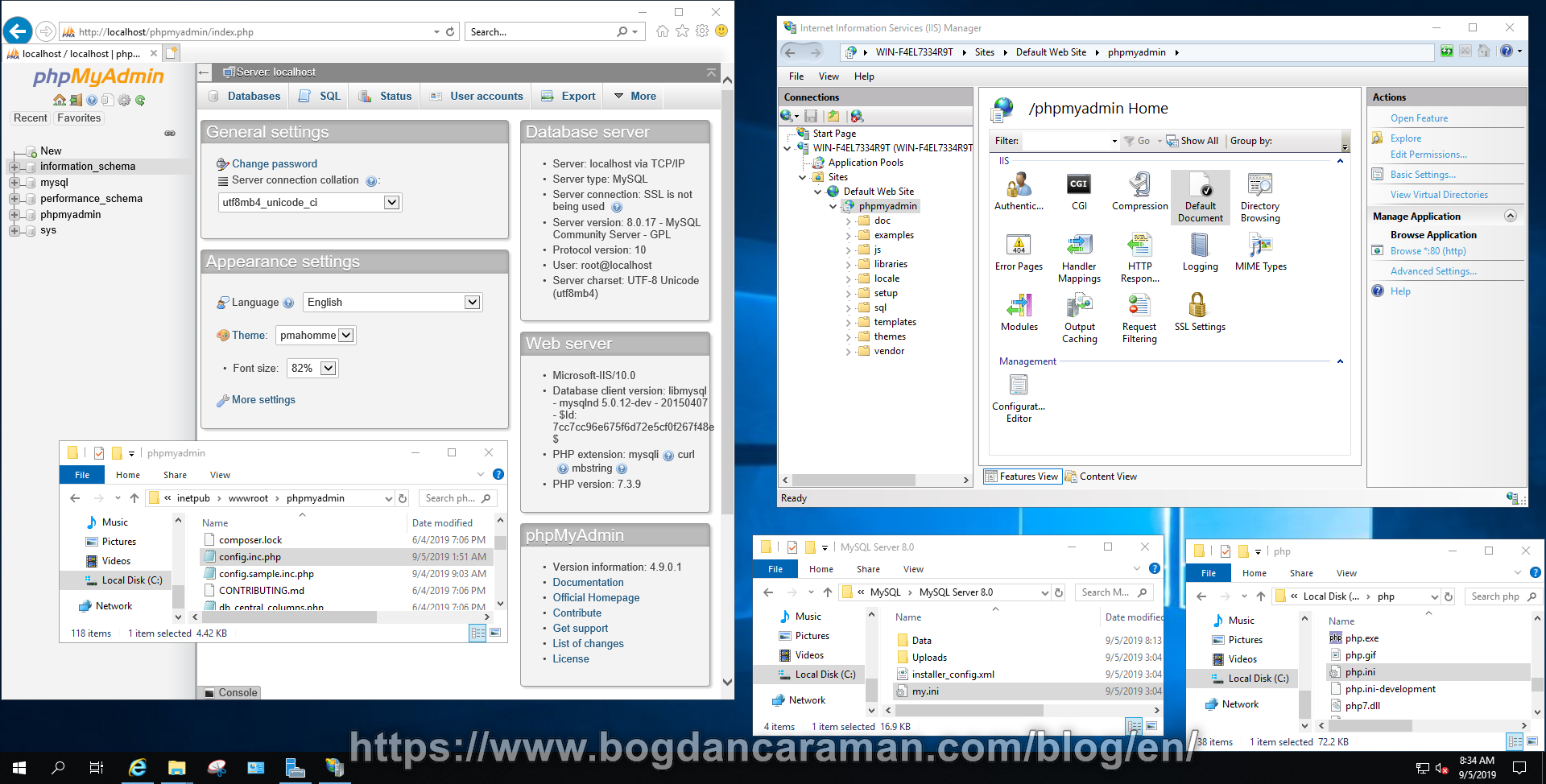
Task: Click the Recent tab in phpMyAdmin navigation
Action: [x=31, y=118]
